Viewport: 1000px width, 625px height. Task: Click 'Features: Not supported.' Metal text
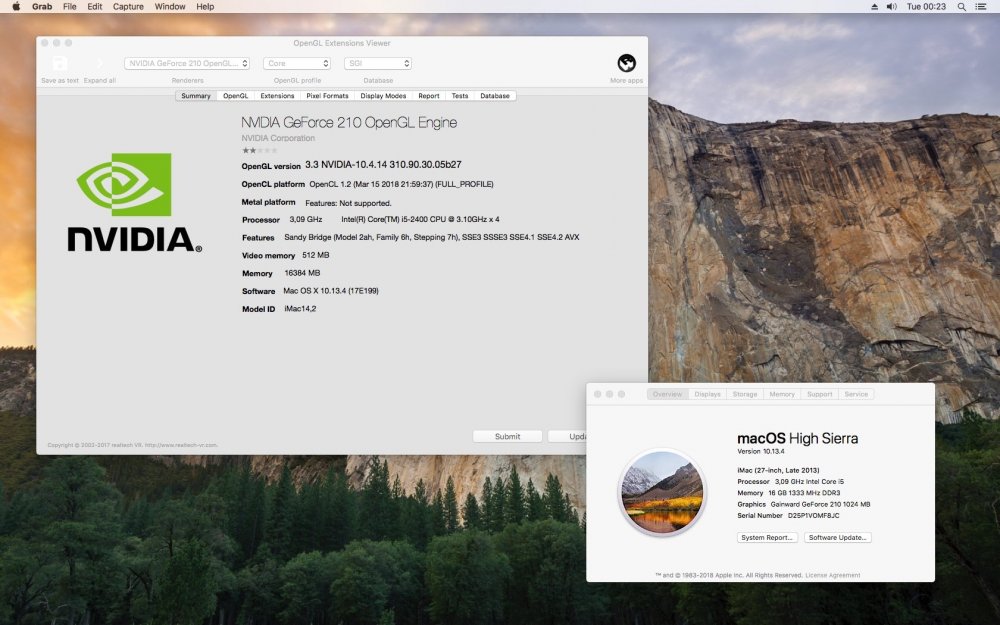pyautogui.click(x=348, y=203)
